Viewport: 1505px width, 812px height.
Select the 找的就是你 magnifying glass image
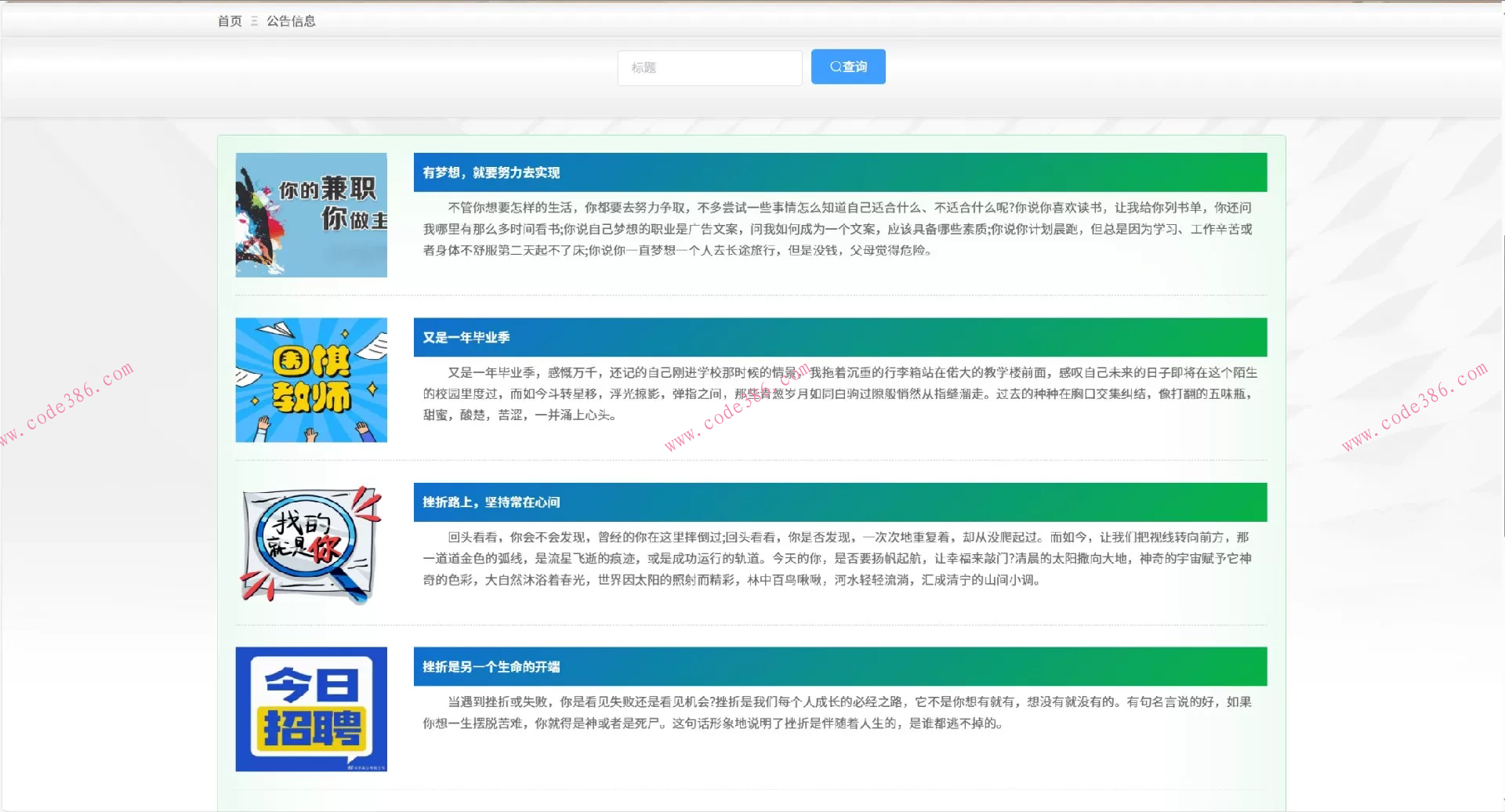point(311,545)
